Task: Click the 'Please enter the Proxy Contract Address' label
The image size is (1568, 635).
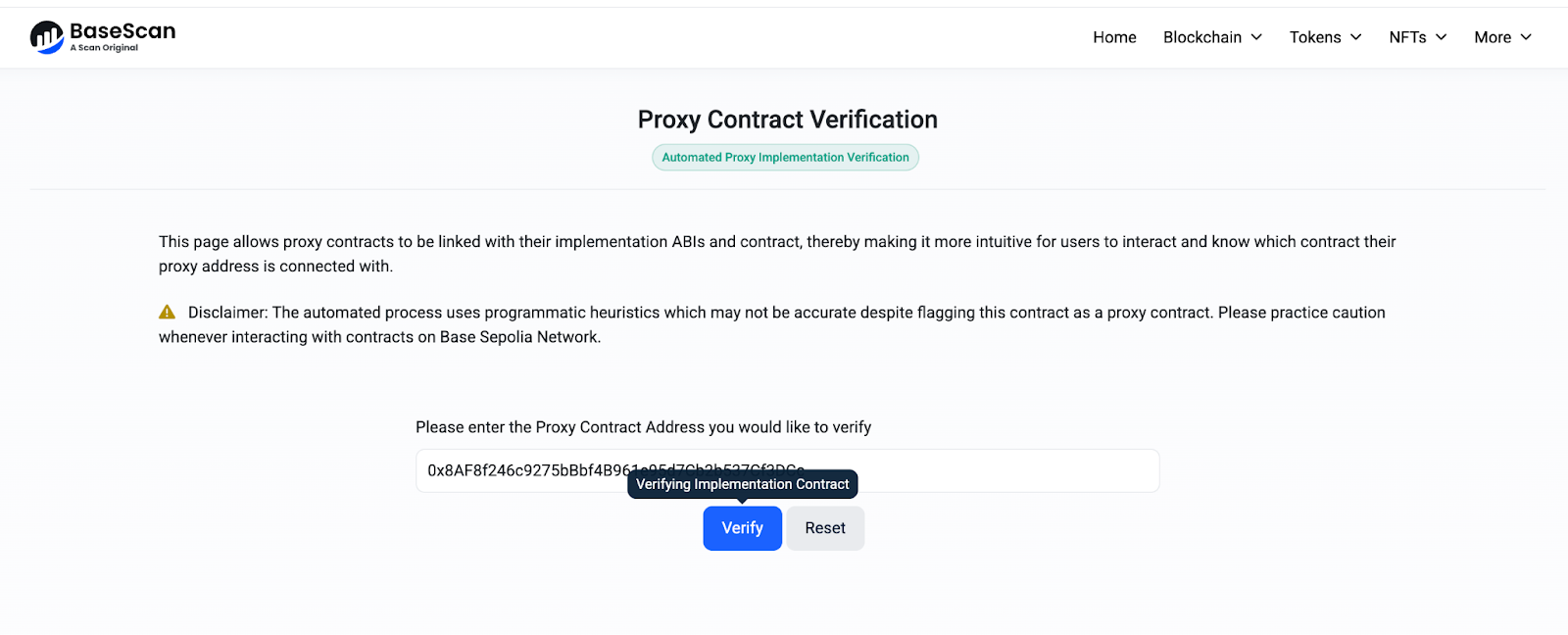Action: (643, 427)
